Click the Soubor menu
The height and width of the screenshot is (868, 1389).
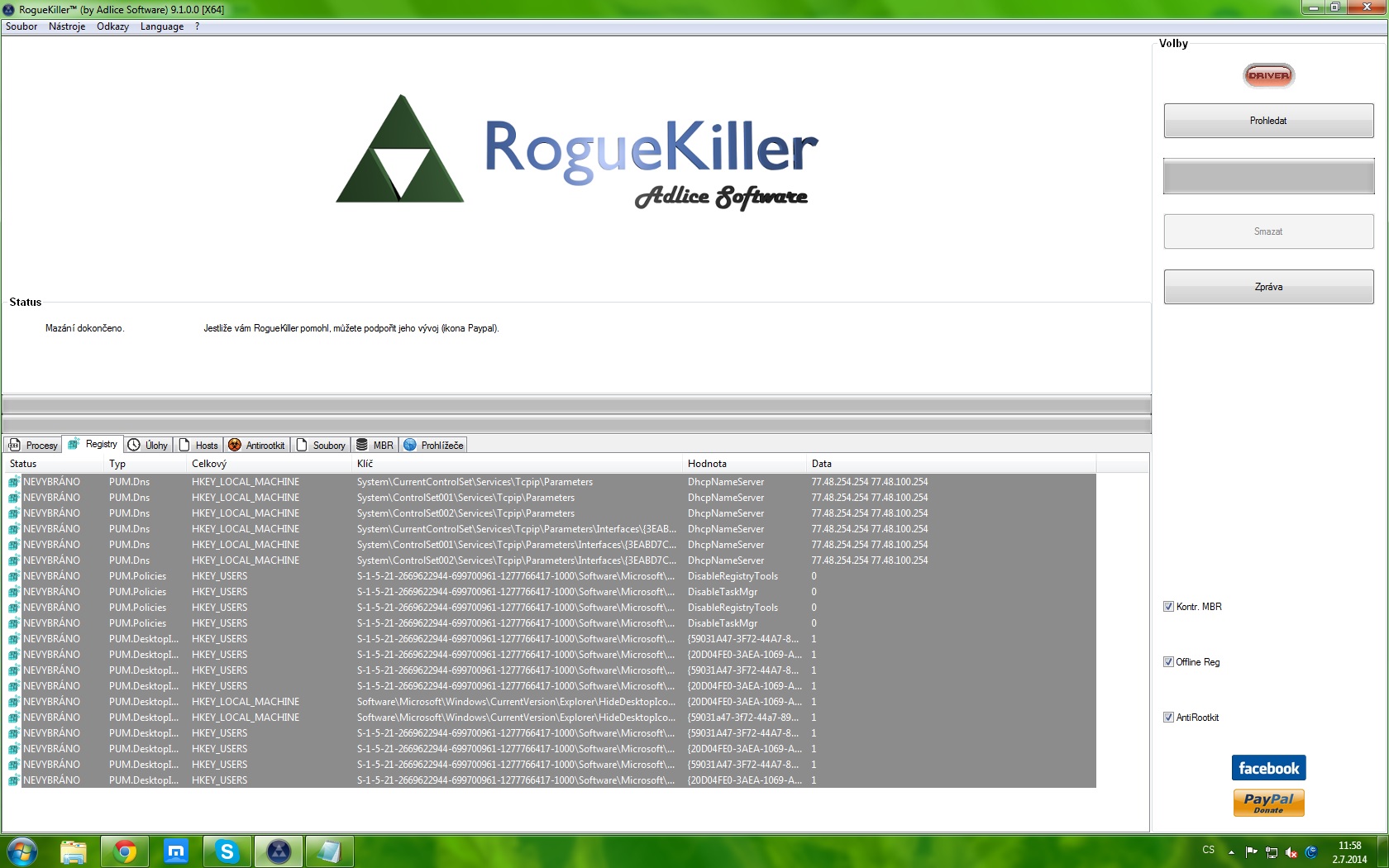coord(21,26)
